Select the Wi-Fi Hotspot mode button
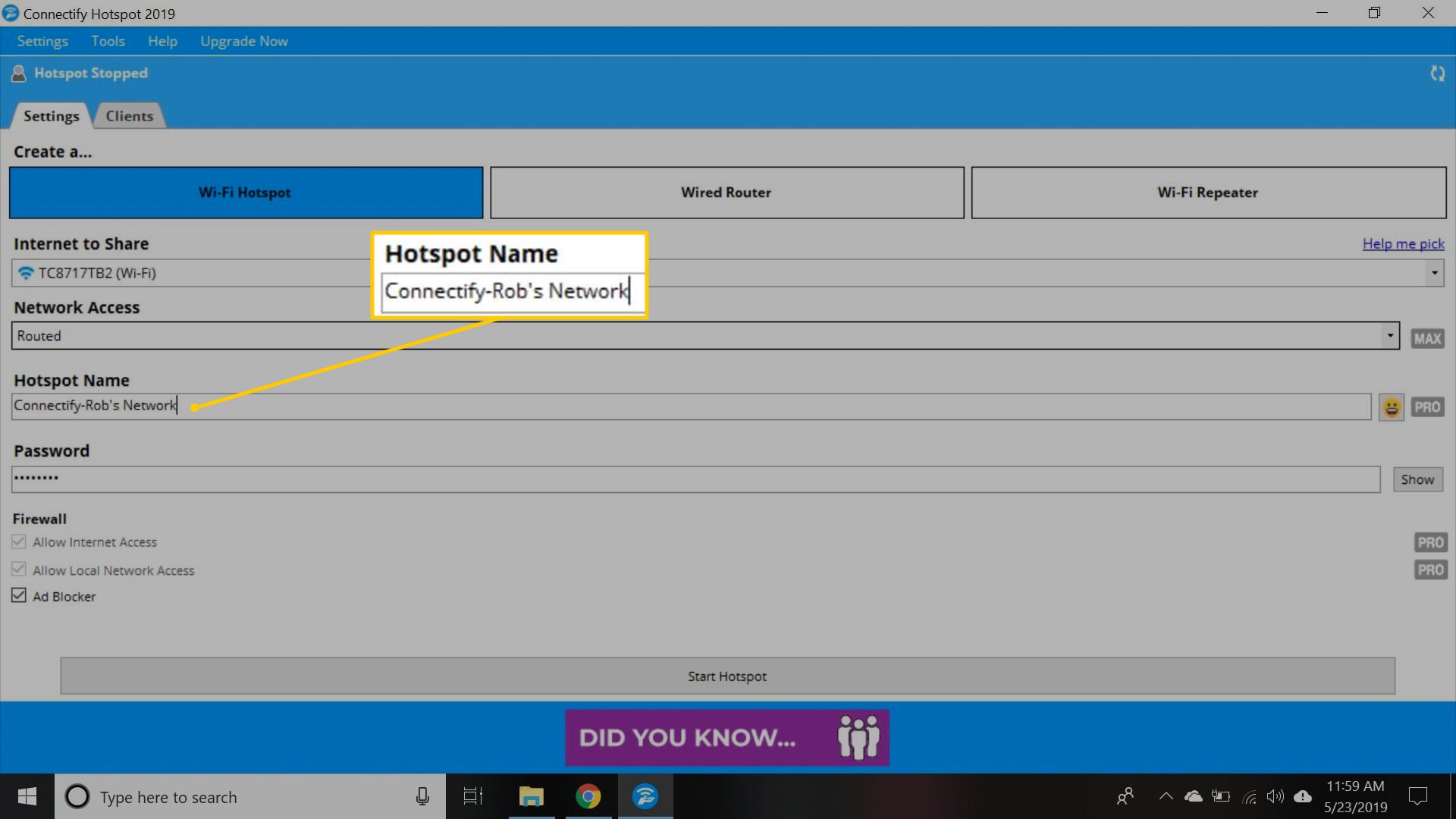Image resolution: width=1456 pixels, height=819 pixels. pos(246,193)
